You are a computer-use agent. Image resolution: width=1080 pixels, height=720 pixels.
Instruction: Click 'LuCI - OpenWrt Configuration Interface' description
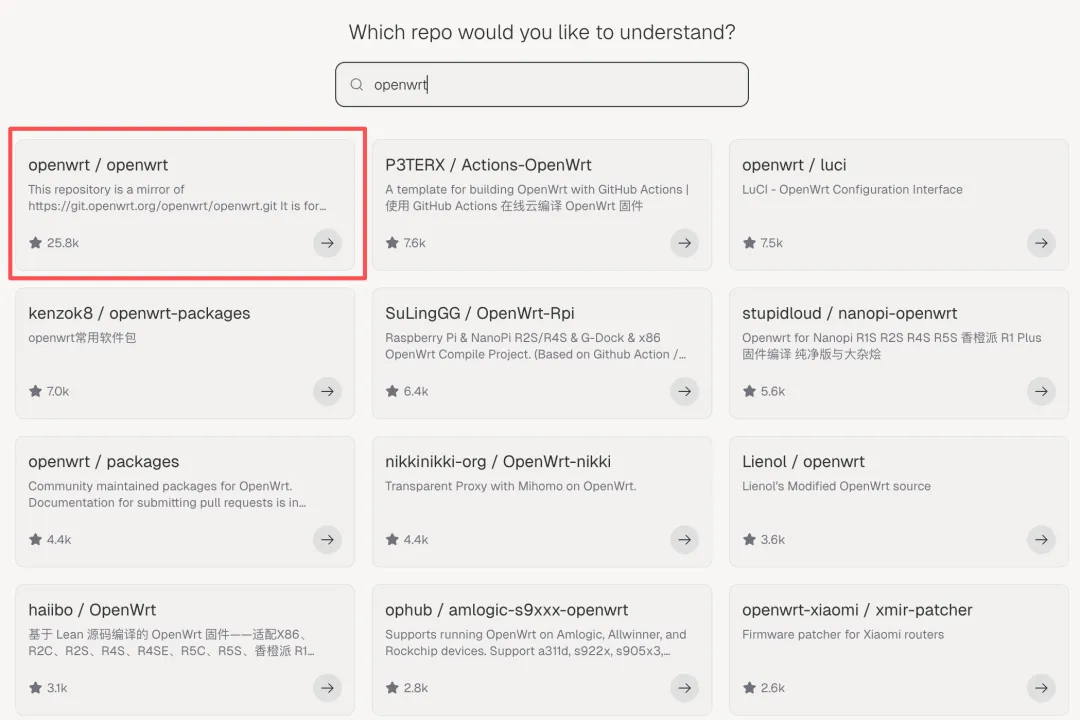pos(852,189)
